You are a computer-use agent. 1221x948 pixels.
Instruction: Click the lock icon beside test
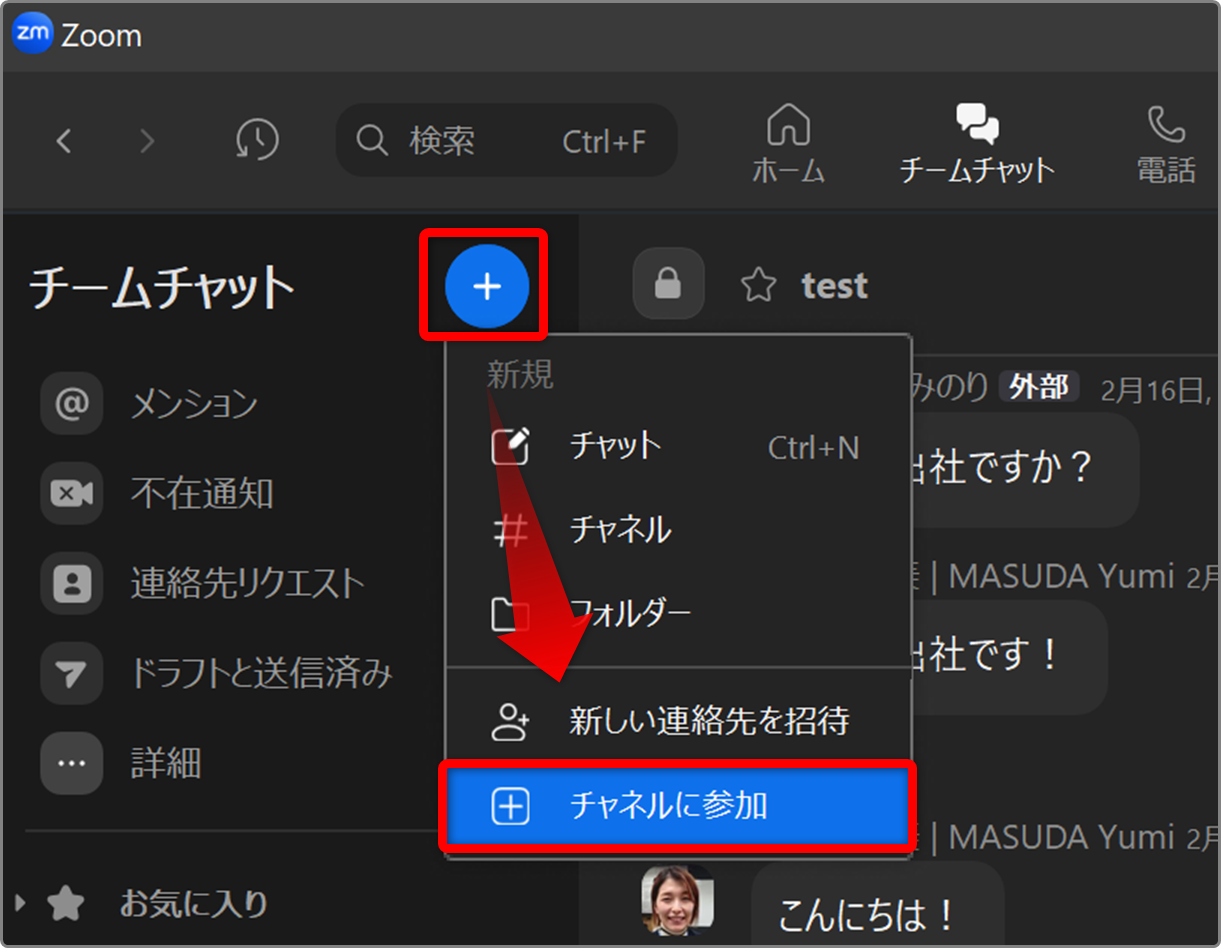coord(668,284)
